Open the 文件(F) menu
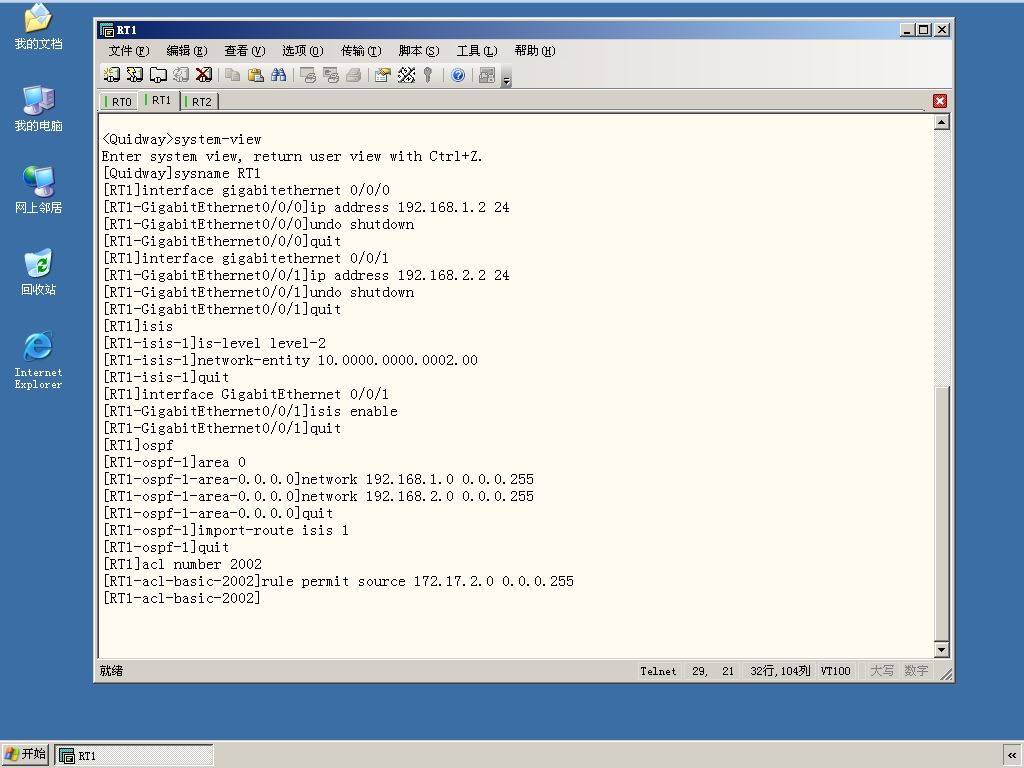1024x768 pixels. click(129, 51)
